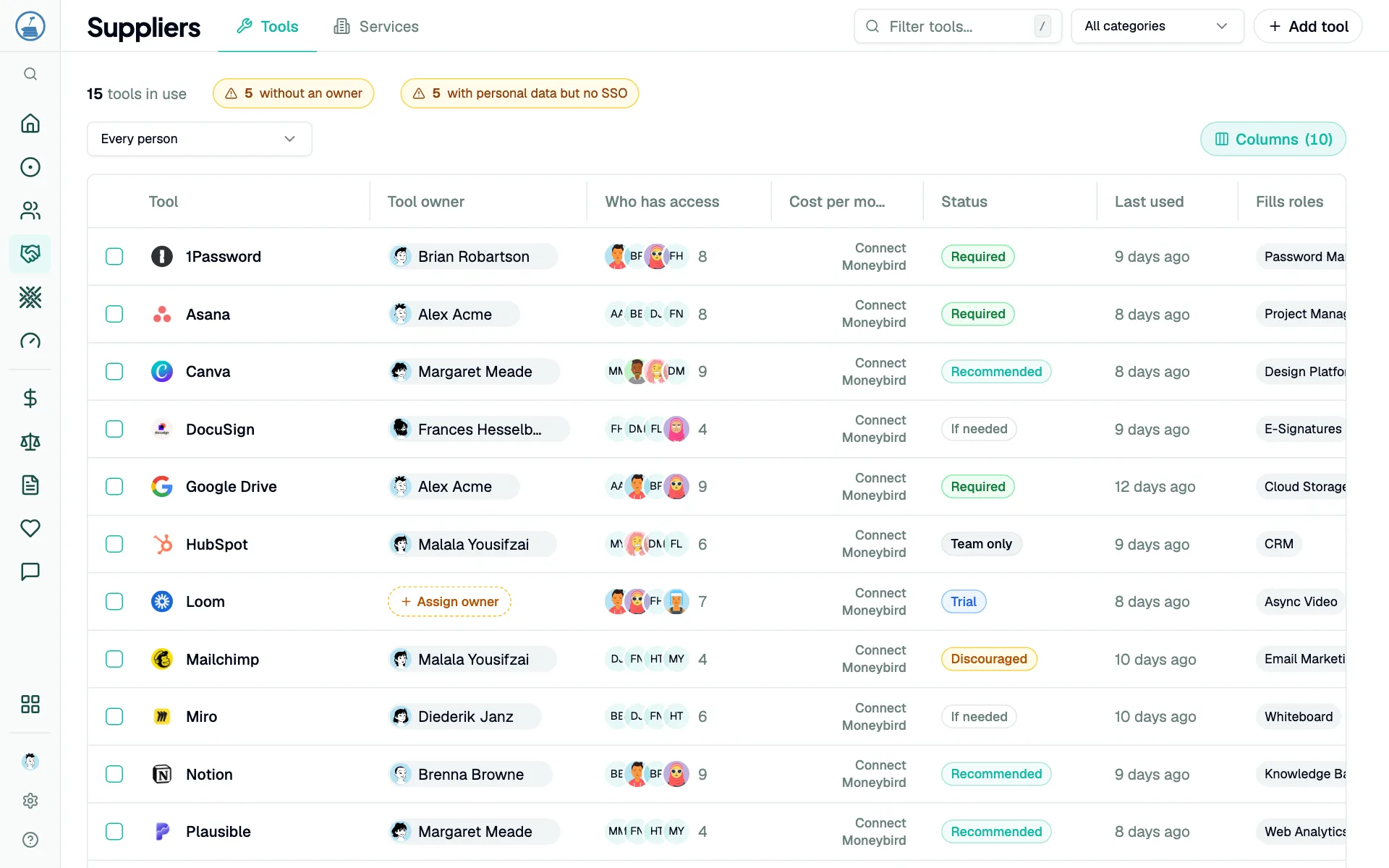1389x868 pixels.
Task: Open the heart icon in sidebar
Action: tap(30, 529)
